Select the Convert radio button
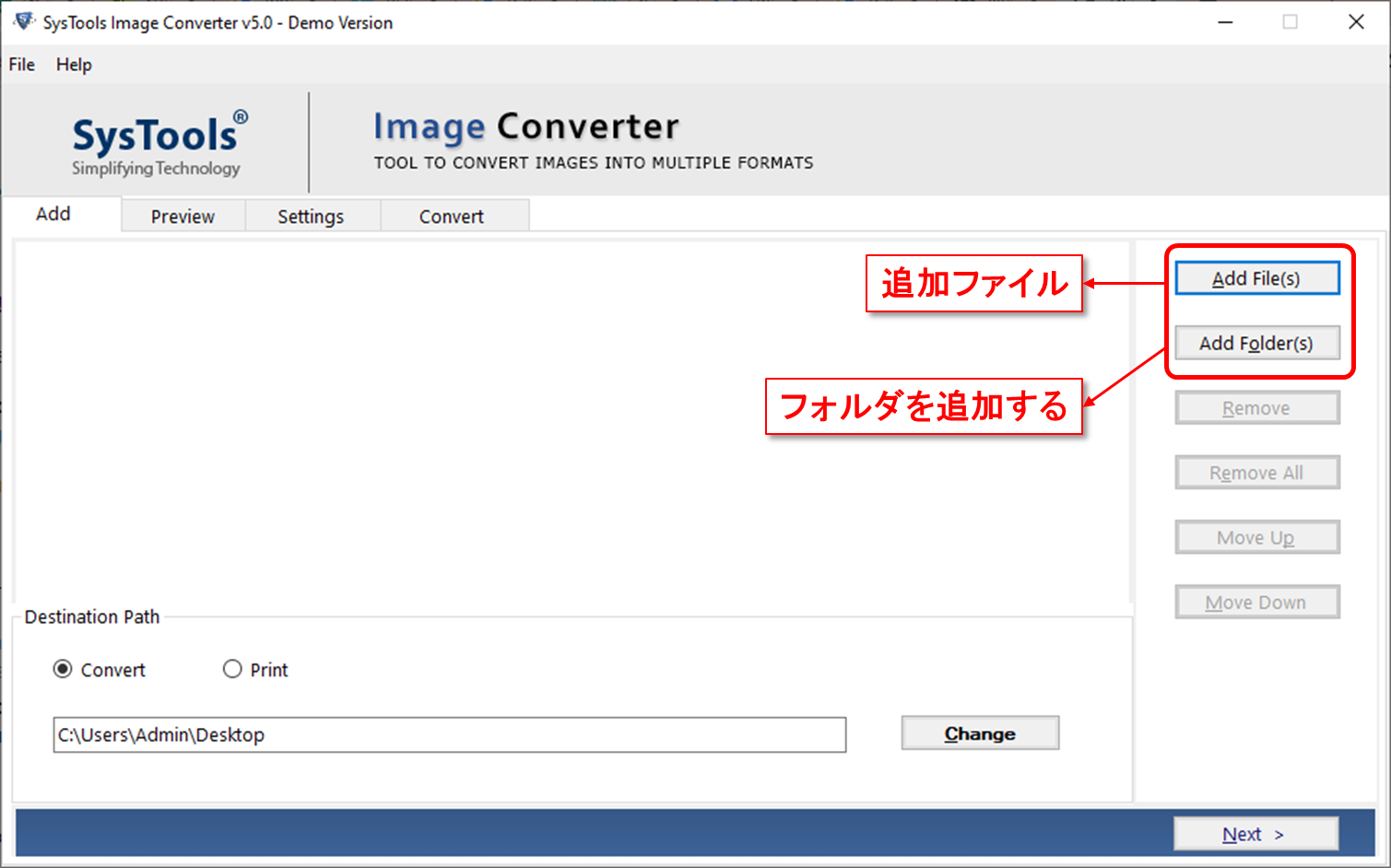Image resolution: width=1391 pixels, height=868 pixels. pos(62,669)
